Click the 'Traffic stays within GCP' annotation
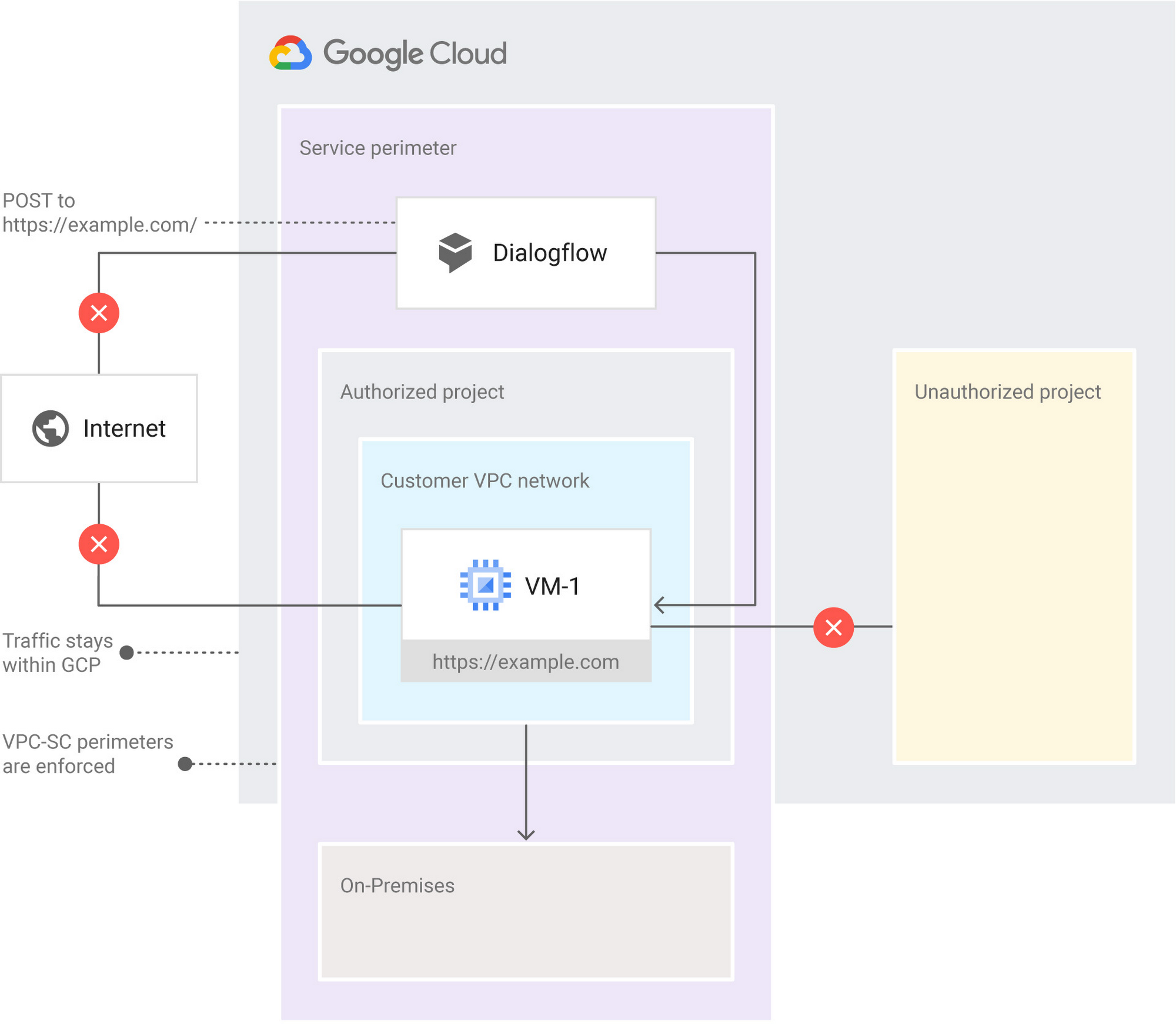This screenshot has height=1024, width=1176. [x=58, y=652]
